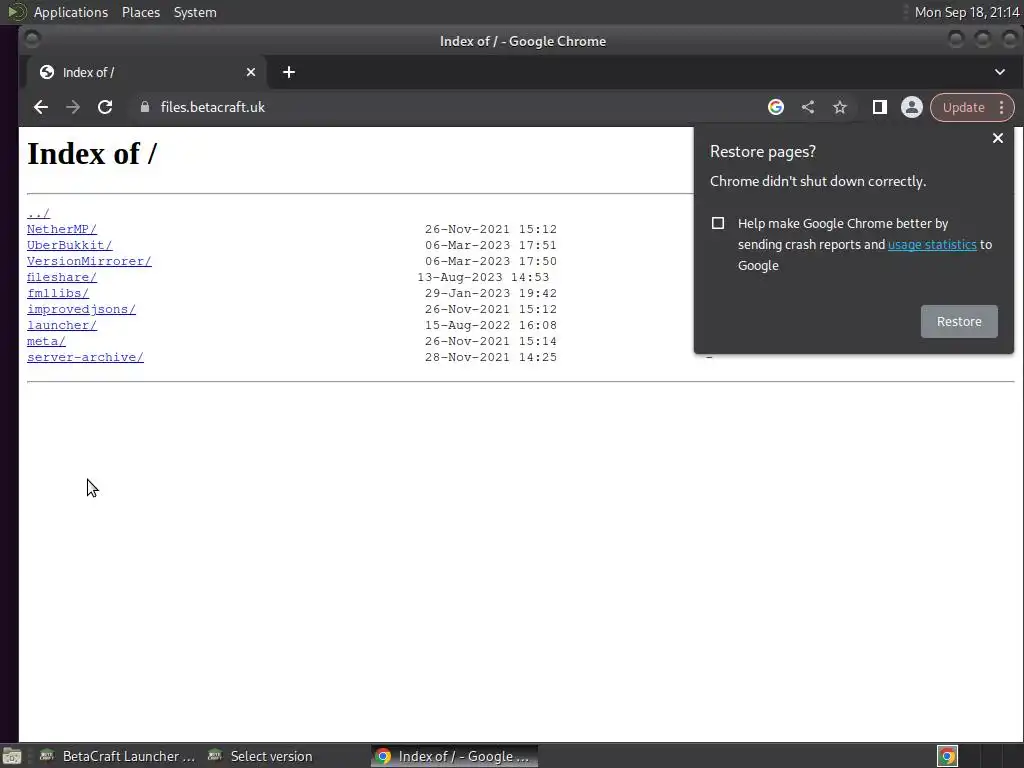Restore the previous Chrome pages
1024x768 pixels.
959,321
